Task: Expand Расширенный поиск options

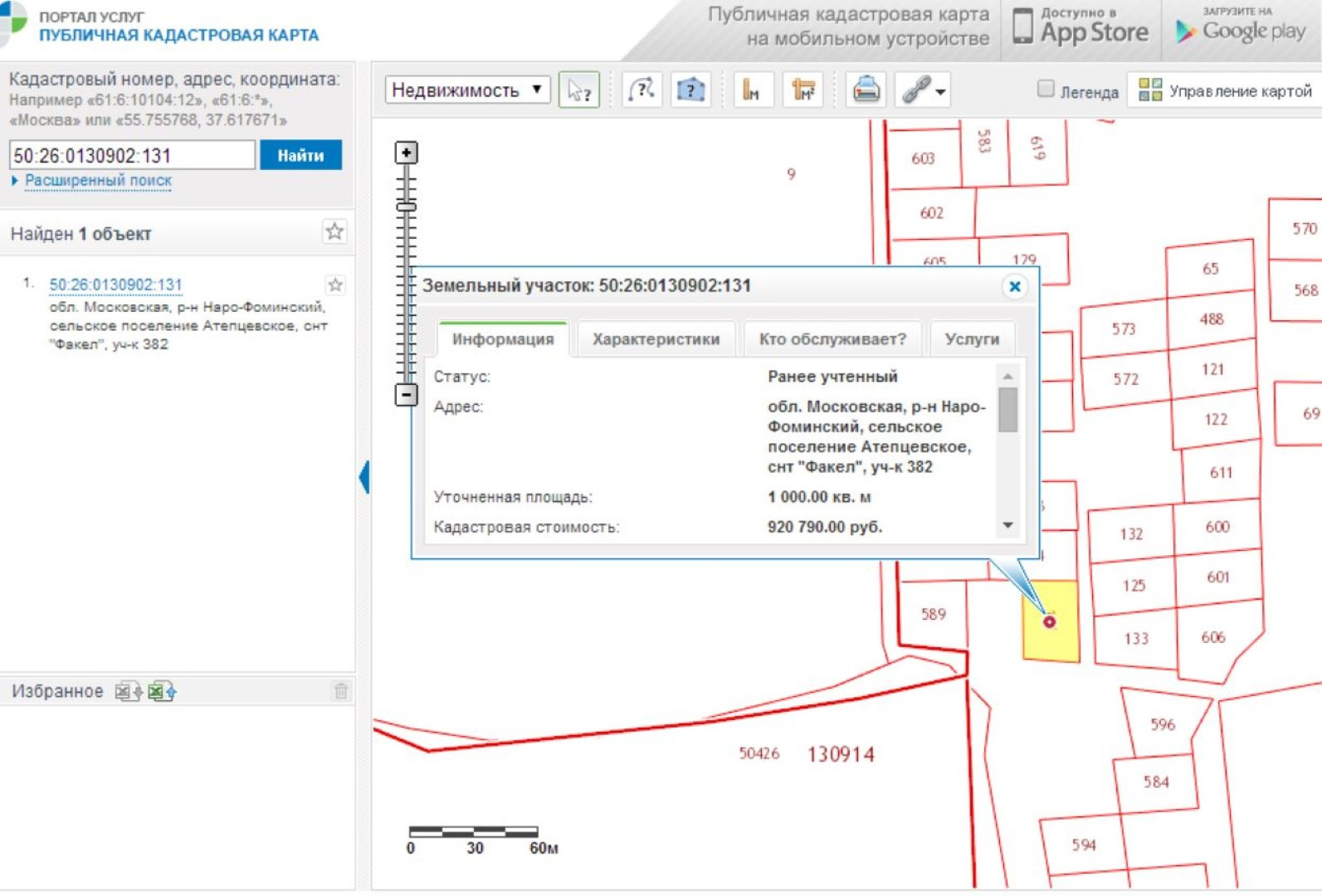Action: [97, 181]
